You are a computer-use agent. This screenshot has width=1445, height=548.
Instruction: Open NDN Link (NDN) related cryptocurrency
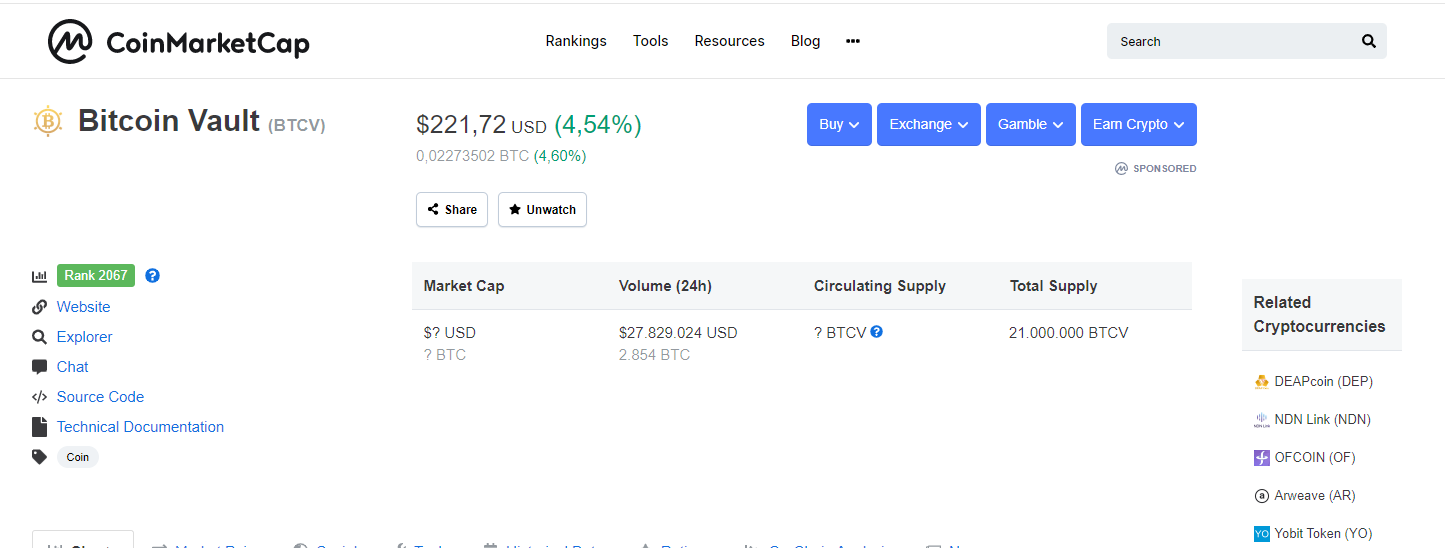pos(1323,420)
